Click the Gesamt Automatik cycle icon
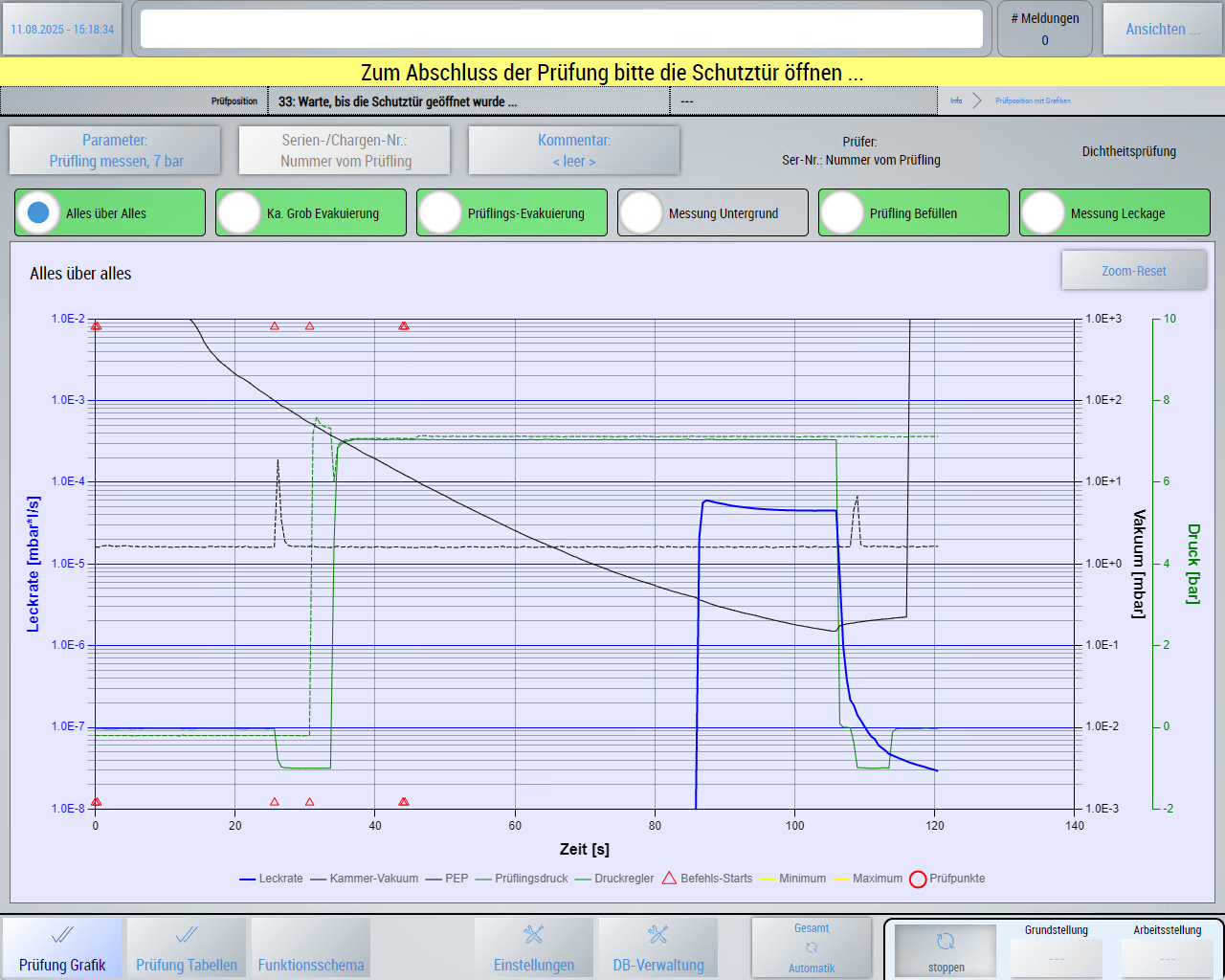Image resolution: width=1225 pixels, height=980 pixels. tap(812, 947)
